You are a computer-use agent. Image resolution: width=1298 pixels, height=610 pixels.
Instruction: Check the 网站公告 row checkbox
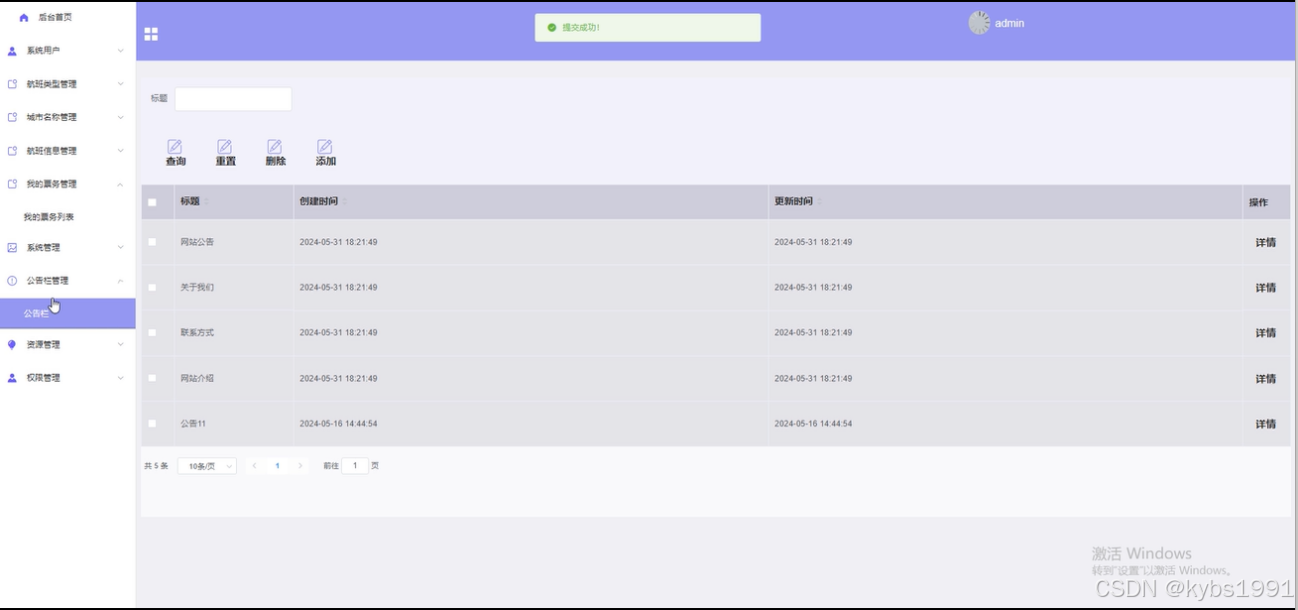(152, 242)
